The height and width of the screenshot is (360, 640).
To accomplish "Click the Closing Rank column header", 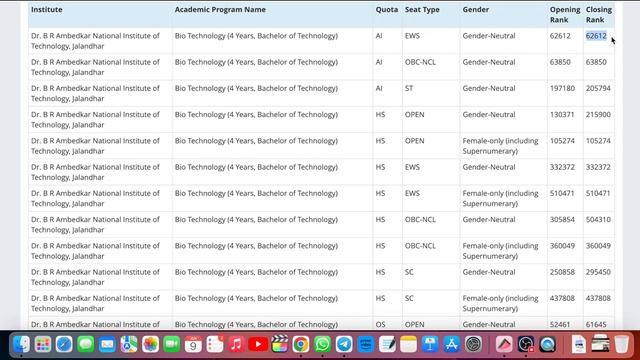I will pyautogui.click(x=599, y=14).
